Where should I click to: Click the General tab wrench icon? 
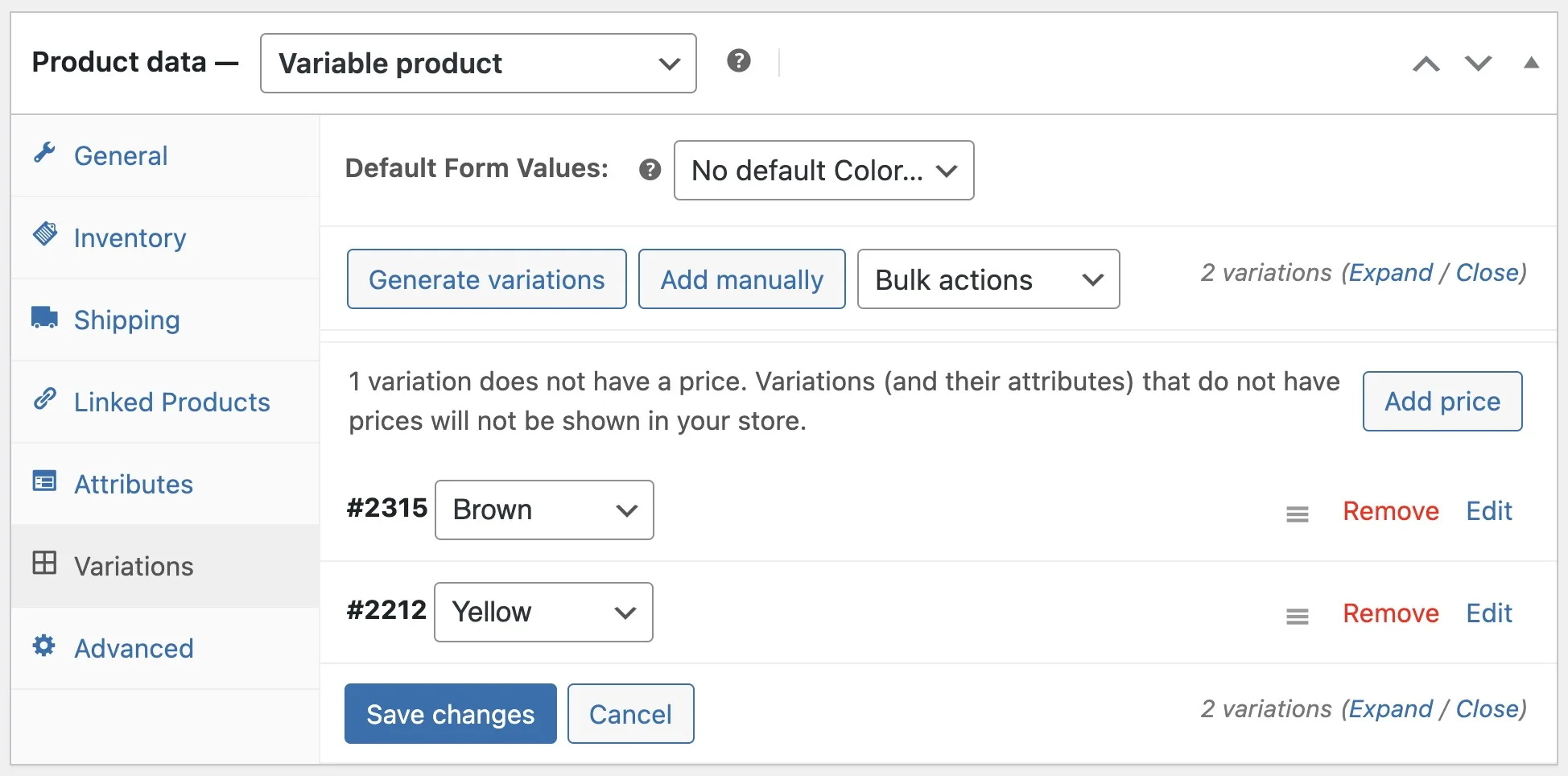coord(44,153)
